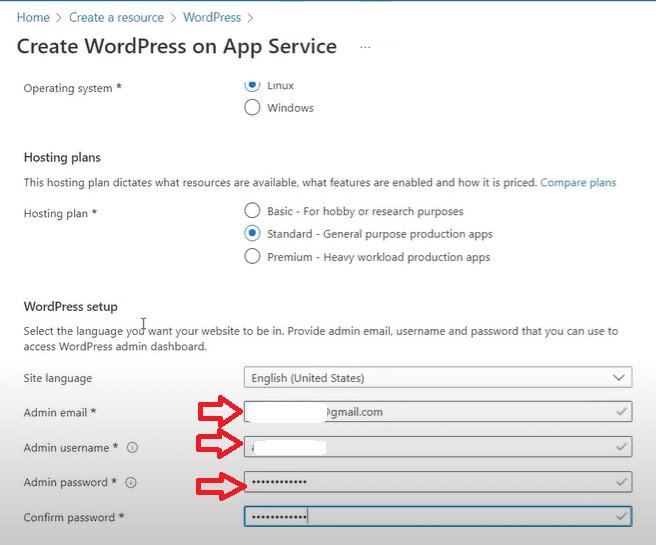Click the Admin username validation checkmark
The width and height of the screenshot is (656, 545).
pyautogui.click(x=621, y=447)
